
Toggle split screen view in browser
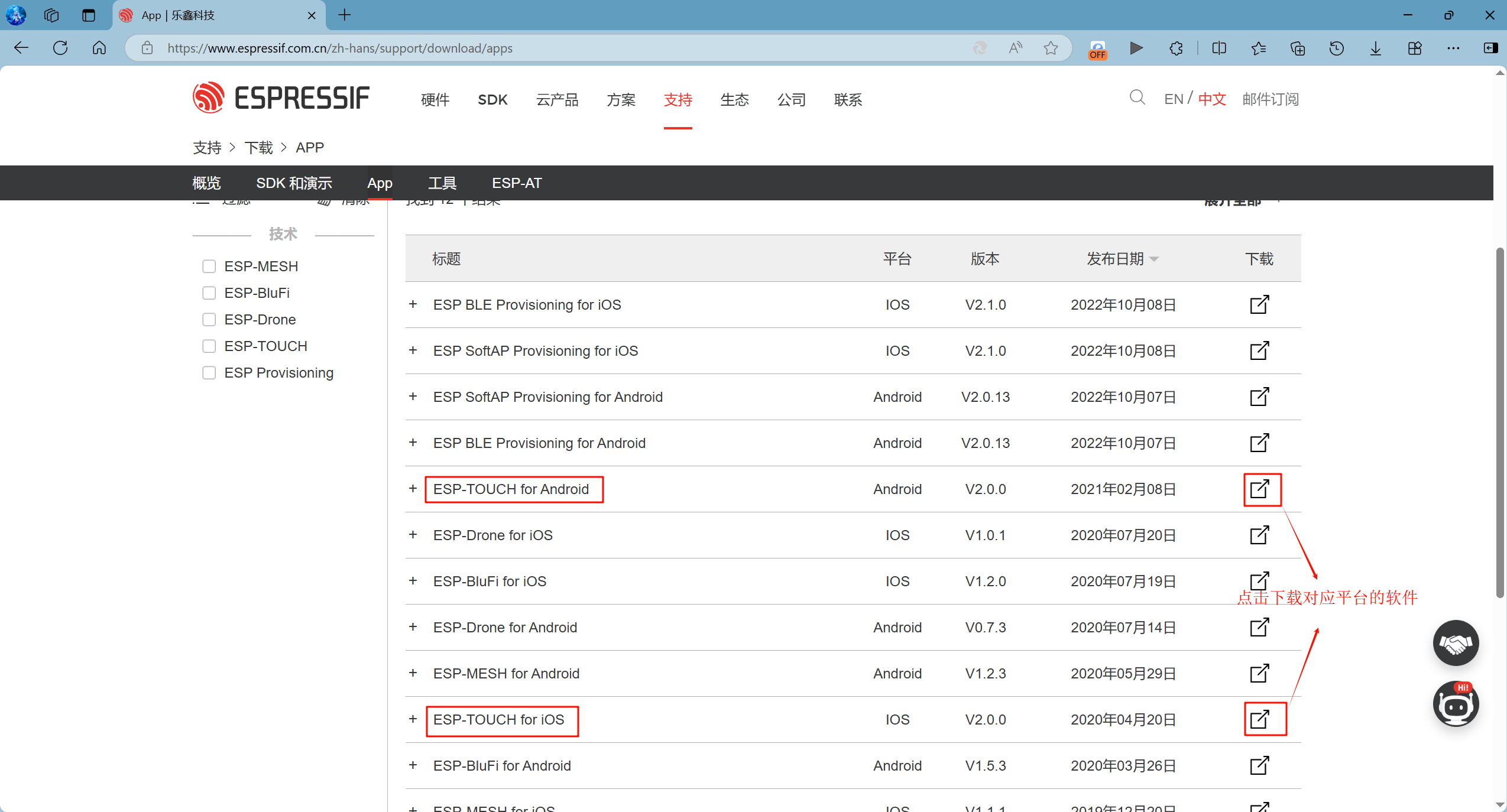[x=1219, y=48]
